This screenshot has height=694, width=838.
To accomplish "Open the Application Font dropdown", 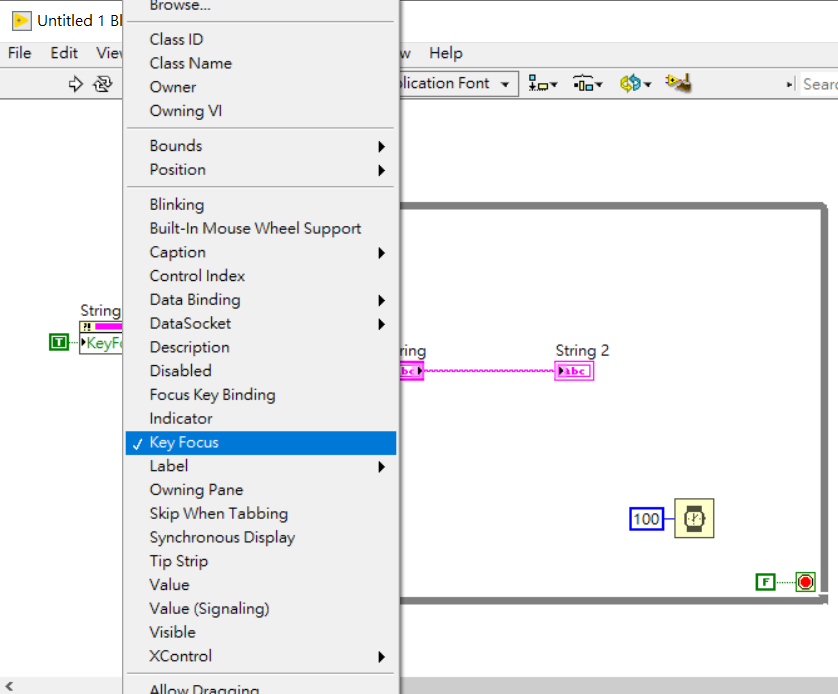I will click(505, 84).
